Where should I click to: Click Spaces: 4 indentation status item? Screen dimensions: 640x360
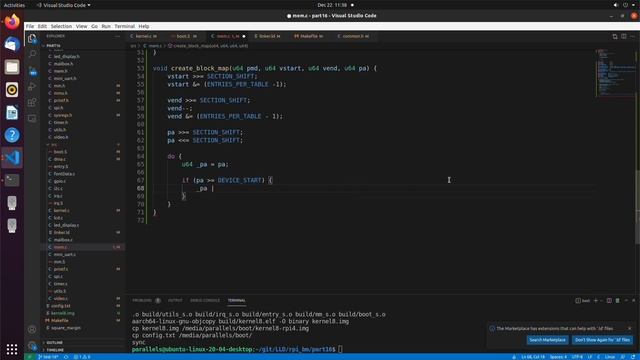(558, 357)
